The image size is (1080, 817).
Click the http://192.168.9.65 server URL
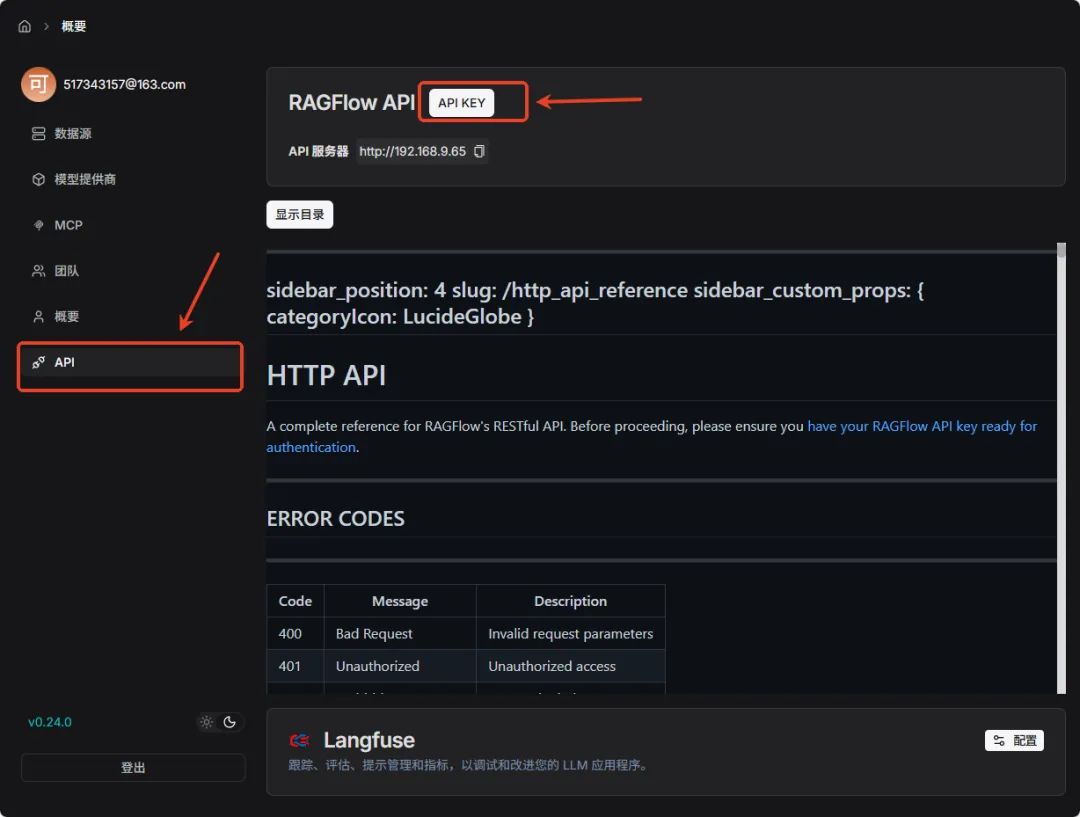413,151
